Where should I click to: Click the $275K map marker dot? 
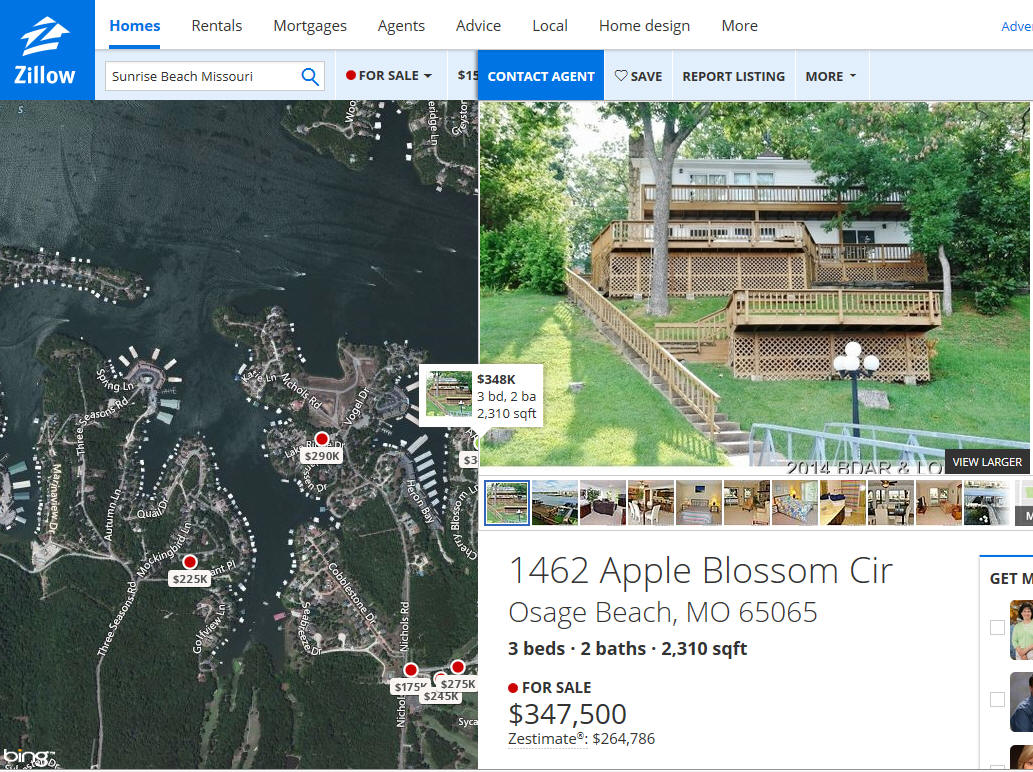pos(457,667)
